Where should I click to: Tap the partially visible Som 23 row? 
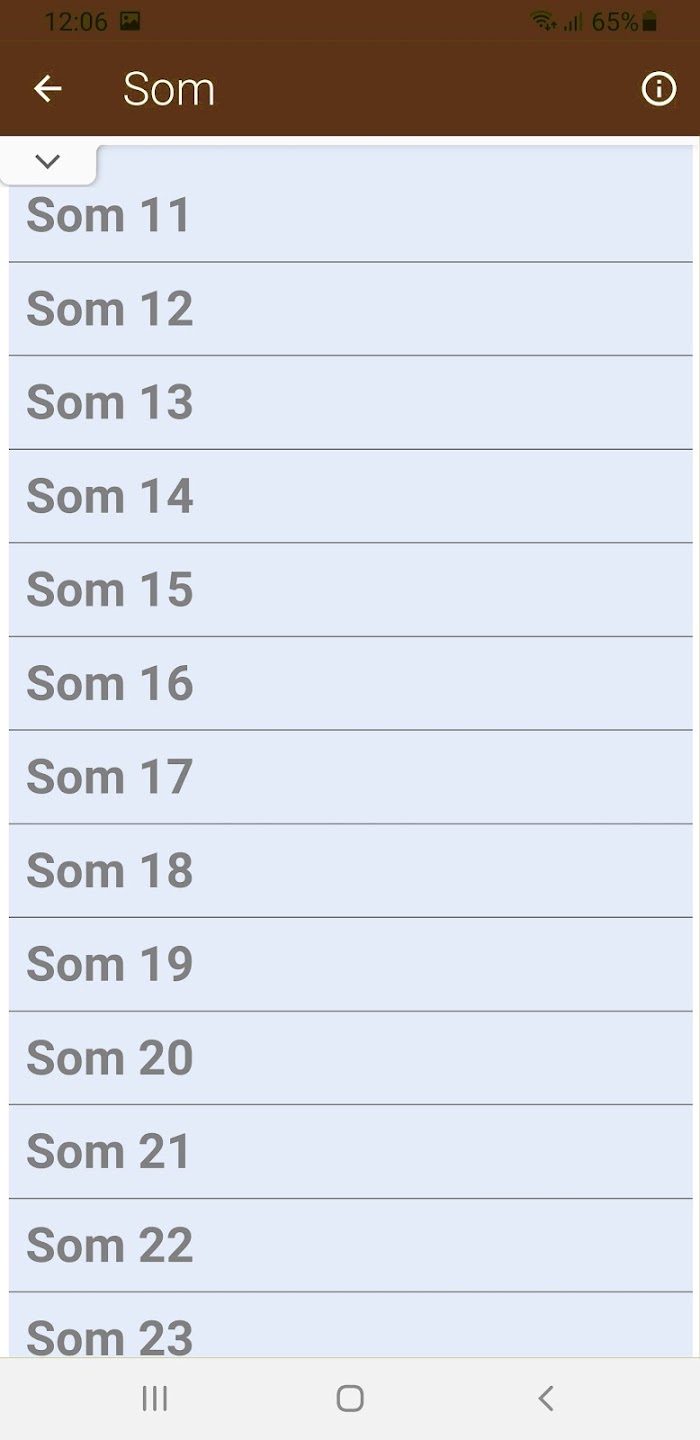(x=350, y=1325)
